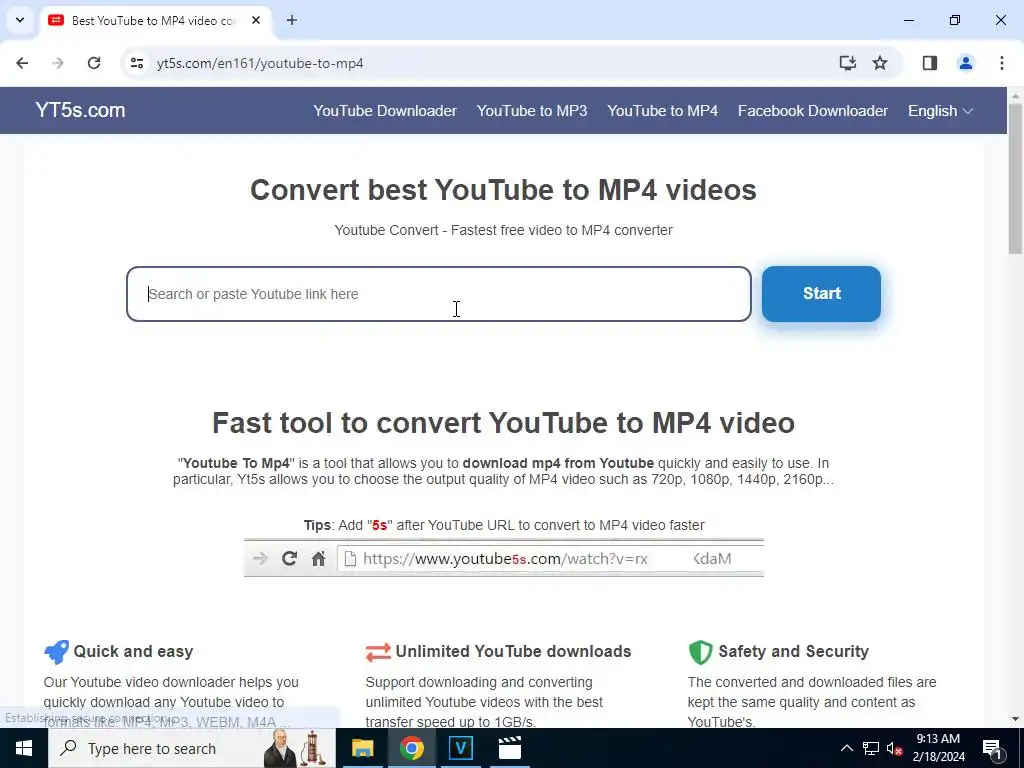
Task: Click heading Fast tool to convert YouTube
Action: point(504,423)
